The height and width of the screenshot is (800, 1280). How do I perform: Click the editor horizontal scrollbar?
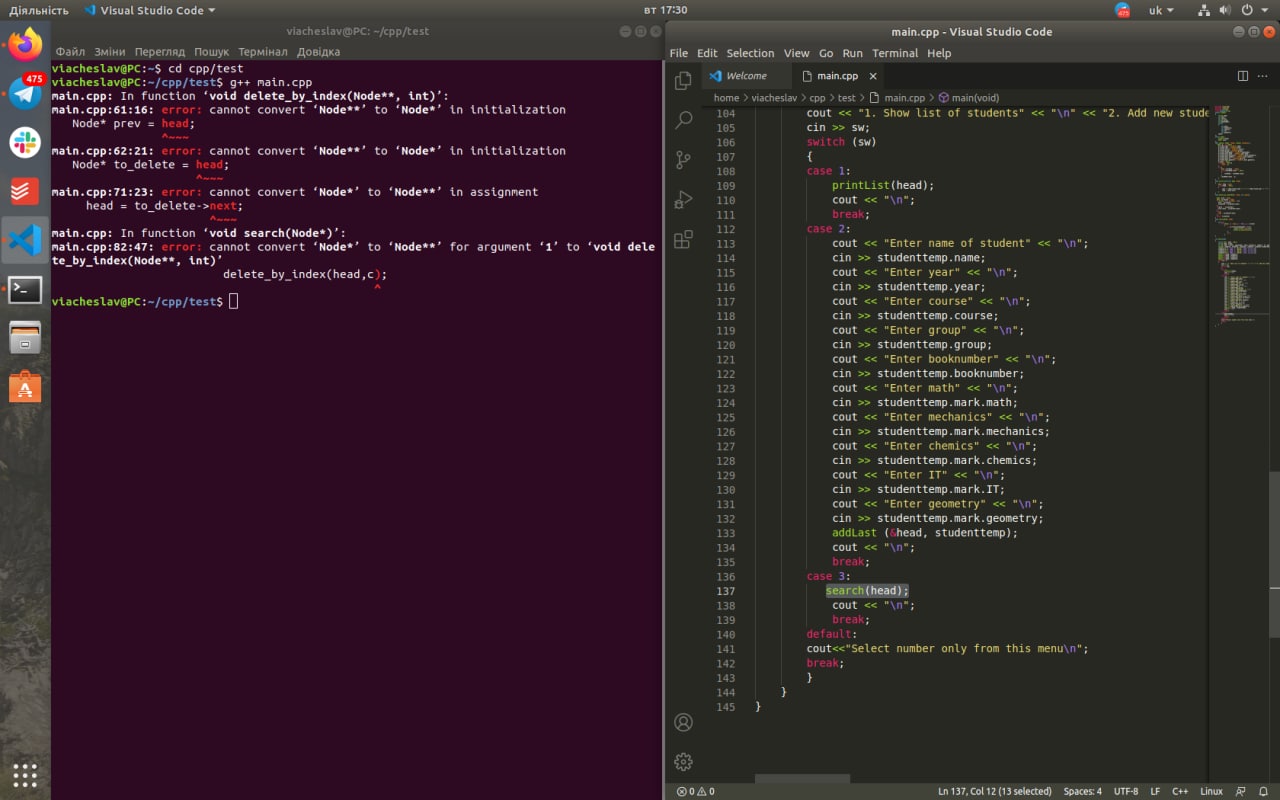tap(802, 778)
